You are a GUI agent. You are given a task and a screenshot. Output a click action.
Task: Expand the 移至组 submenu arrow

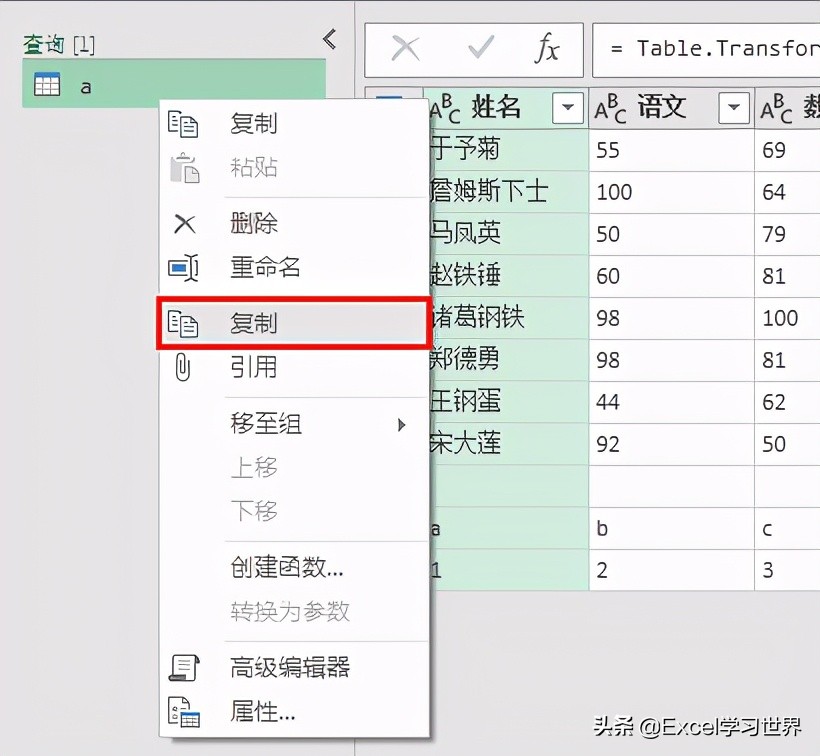click(x=402, y=424)
